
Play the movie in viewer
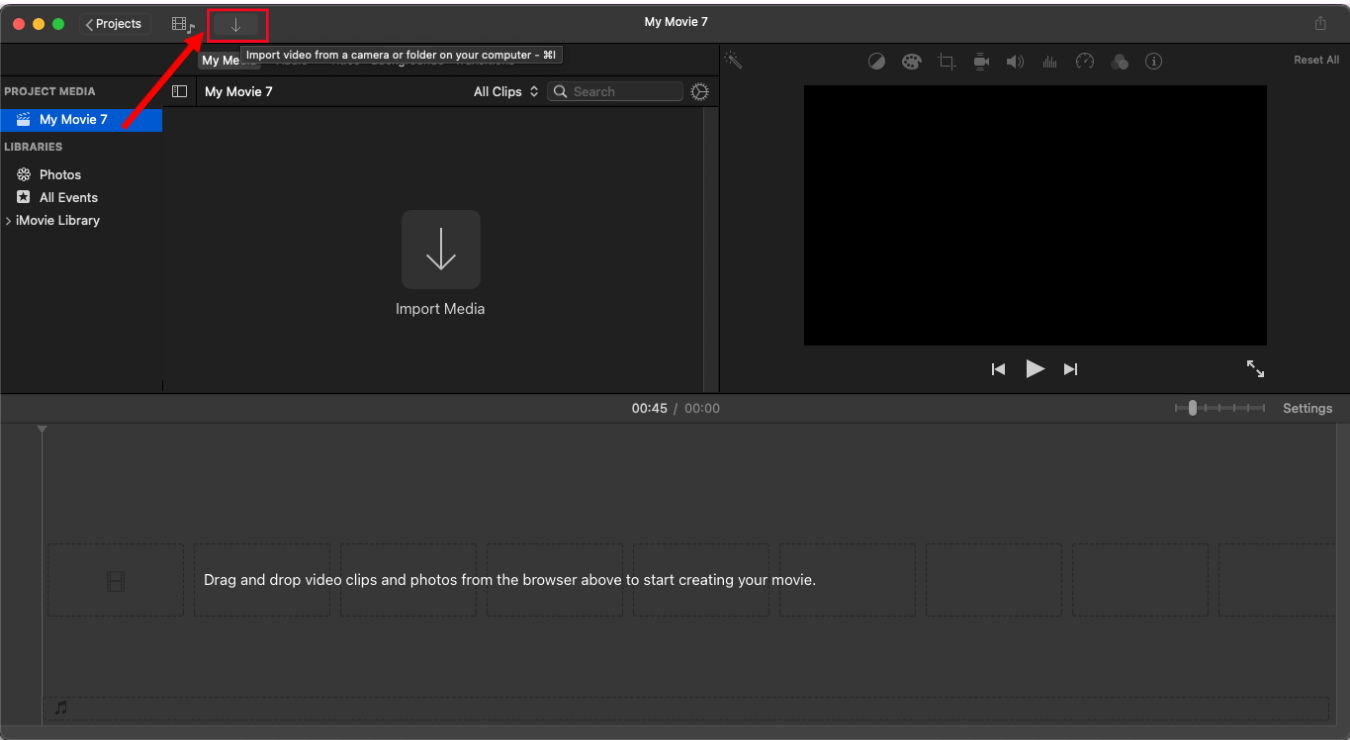pos(1035,369)
